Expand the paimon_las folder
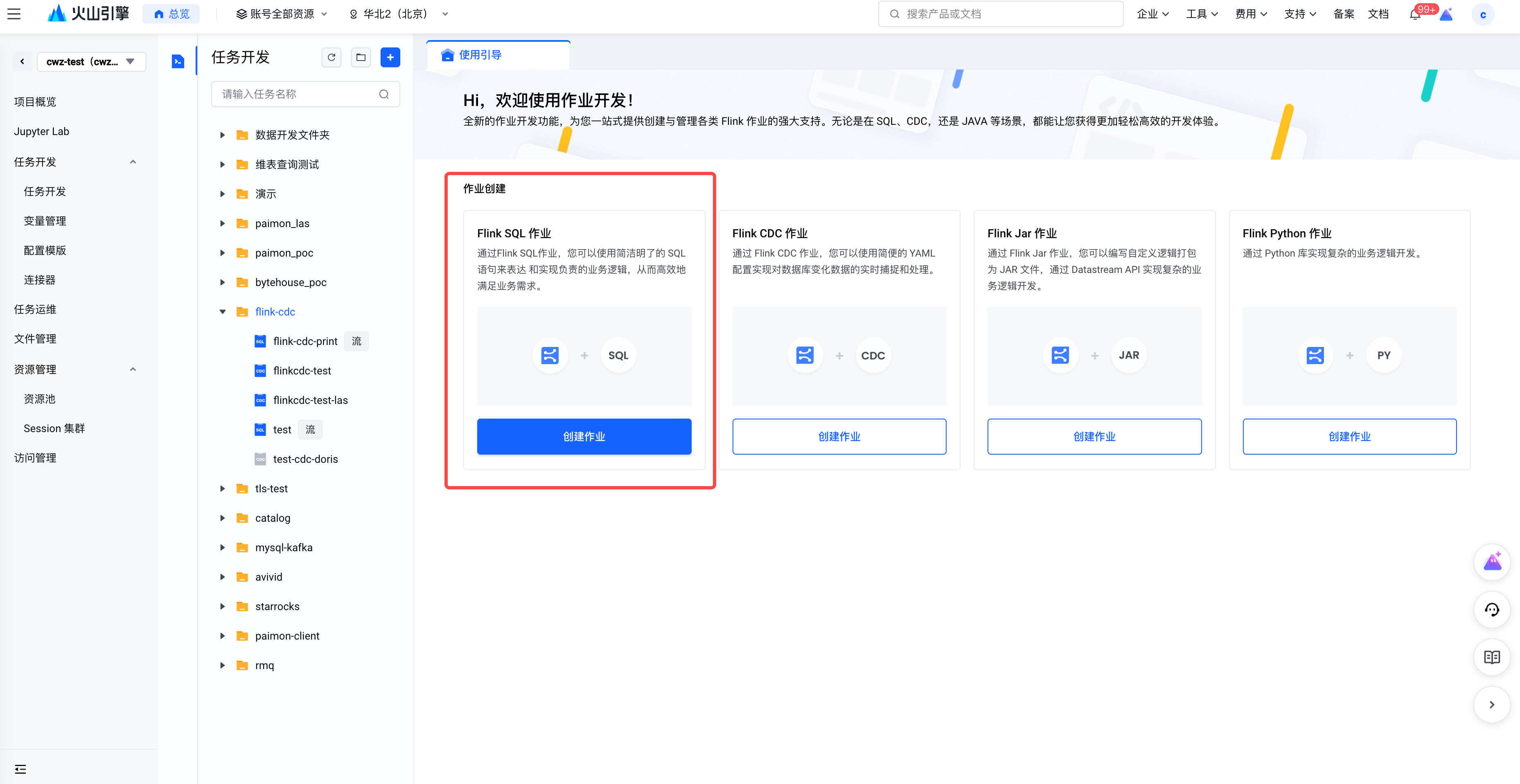Viewport: 1520px width, 784px height. (223, 223)
